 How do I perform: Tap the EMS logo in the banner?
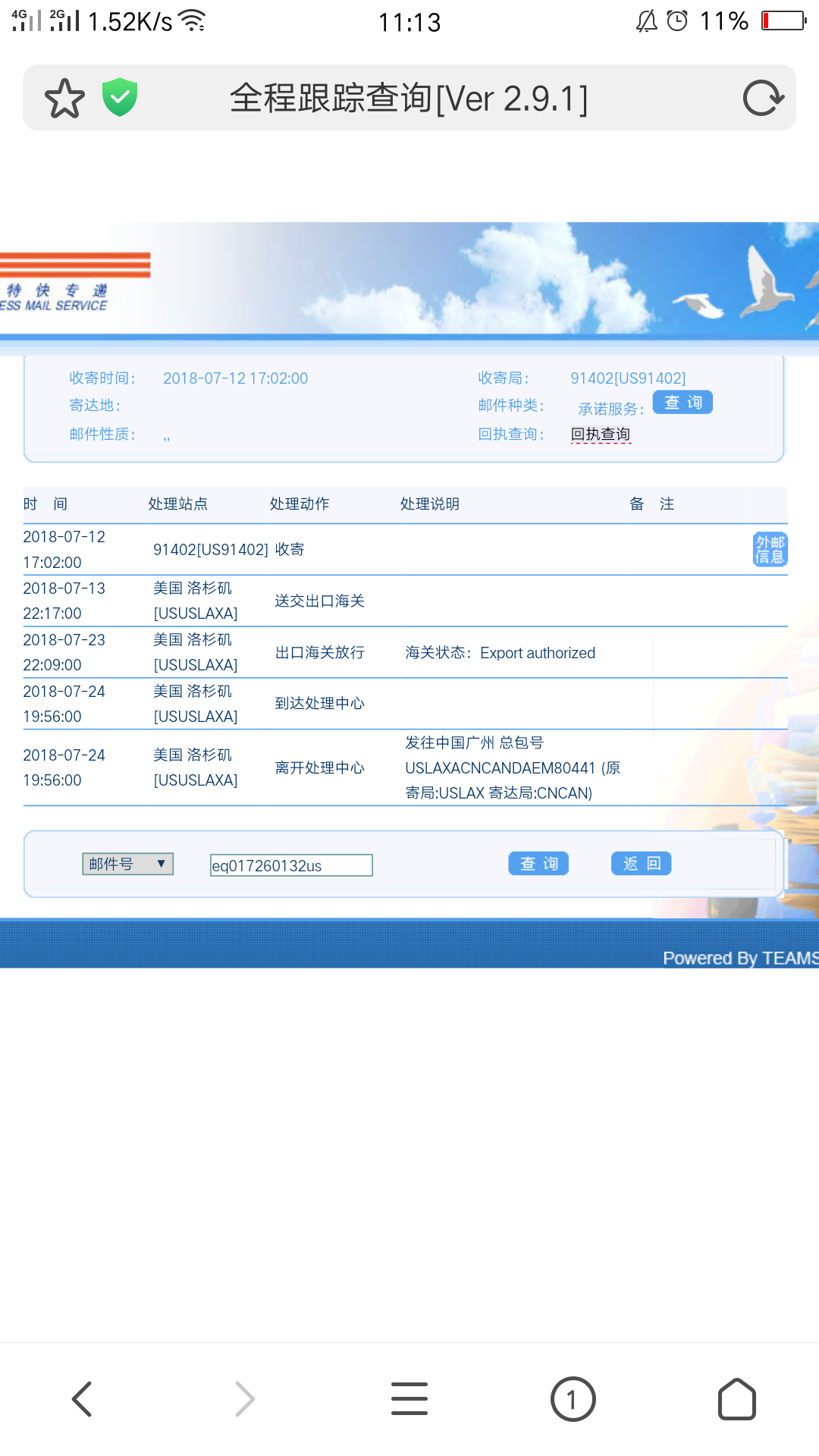(x=75, y=281)
